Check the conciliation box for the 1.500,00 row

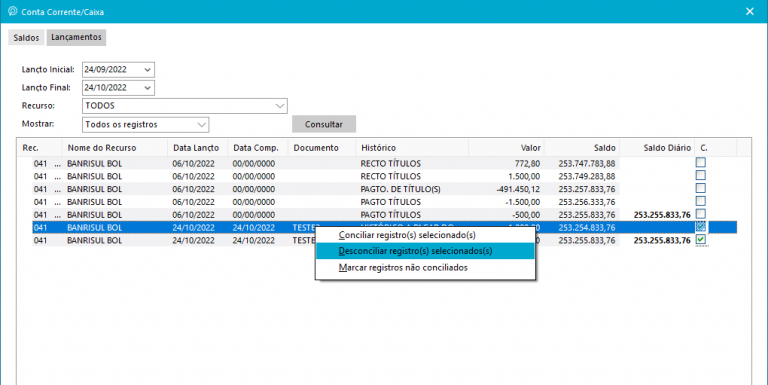(x=701, y=175)
